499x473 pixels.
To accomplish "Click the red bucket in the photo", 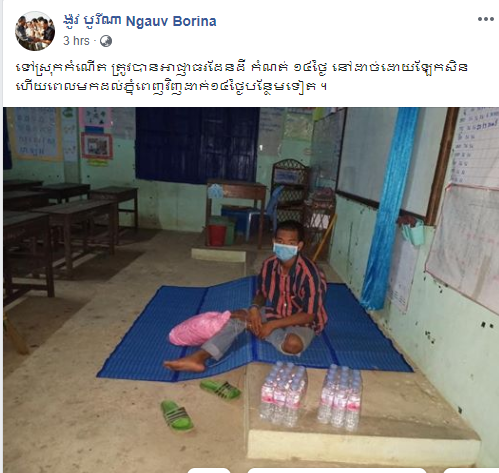I will pyautogui.click(x=217, y=235).
